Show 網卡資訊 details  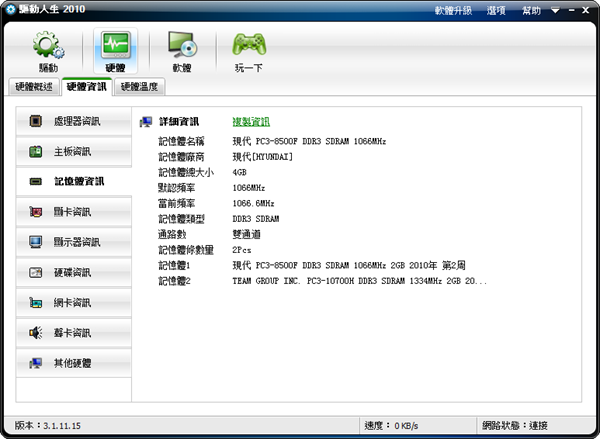[74, 302]
